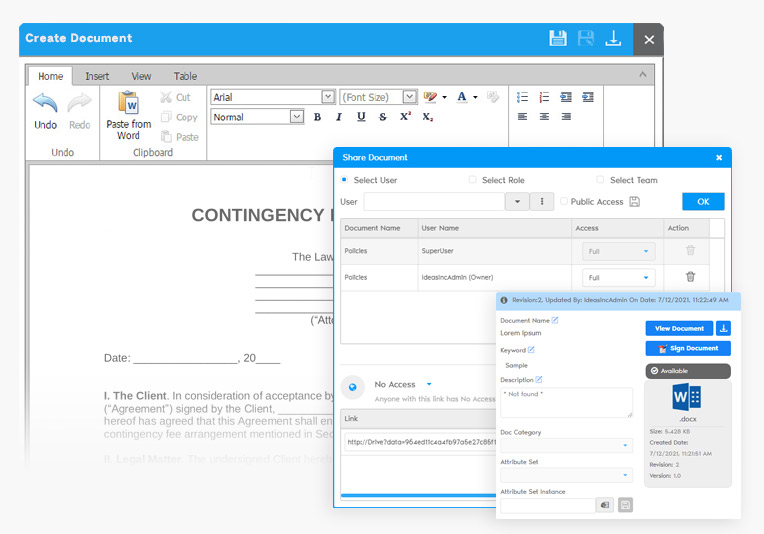
Task: Enable the Public Access checkbox
Action: tap(564, 202)
